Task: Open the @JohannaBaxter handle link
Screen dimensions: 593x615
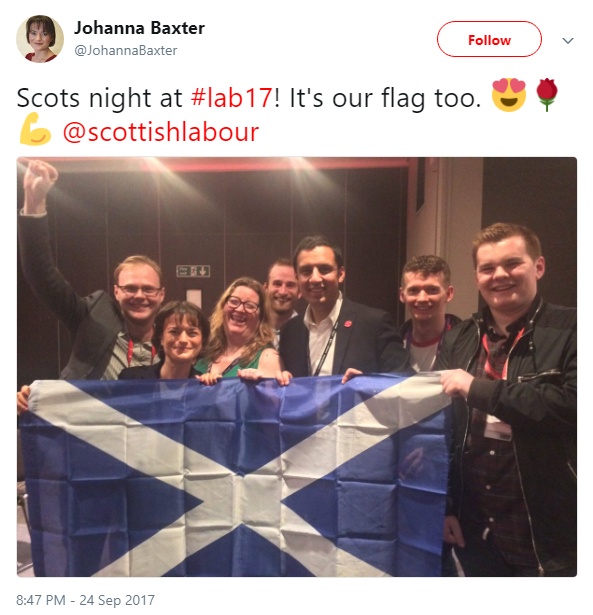Action: (x=126, y=50)
